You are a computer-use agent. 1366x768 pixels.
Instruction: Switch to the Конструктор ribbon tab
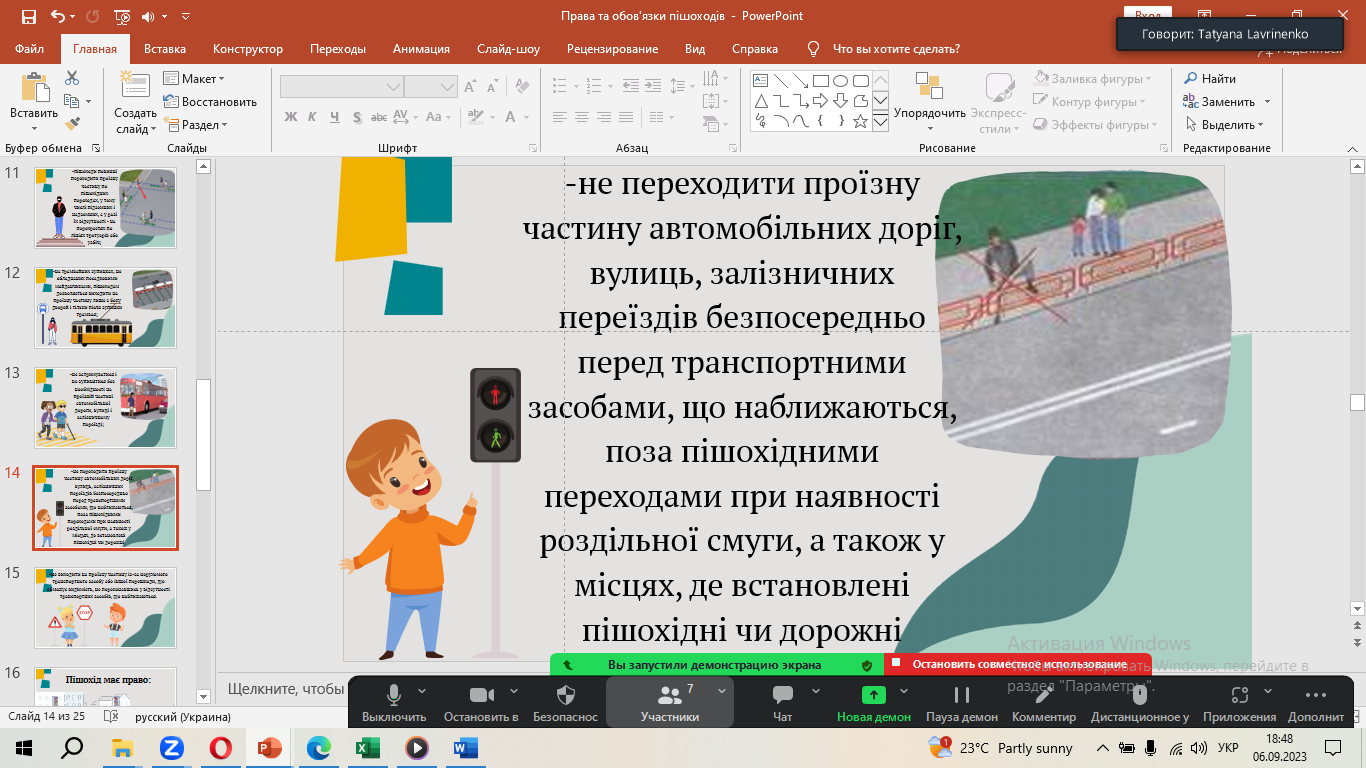pos(248,49)
